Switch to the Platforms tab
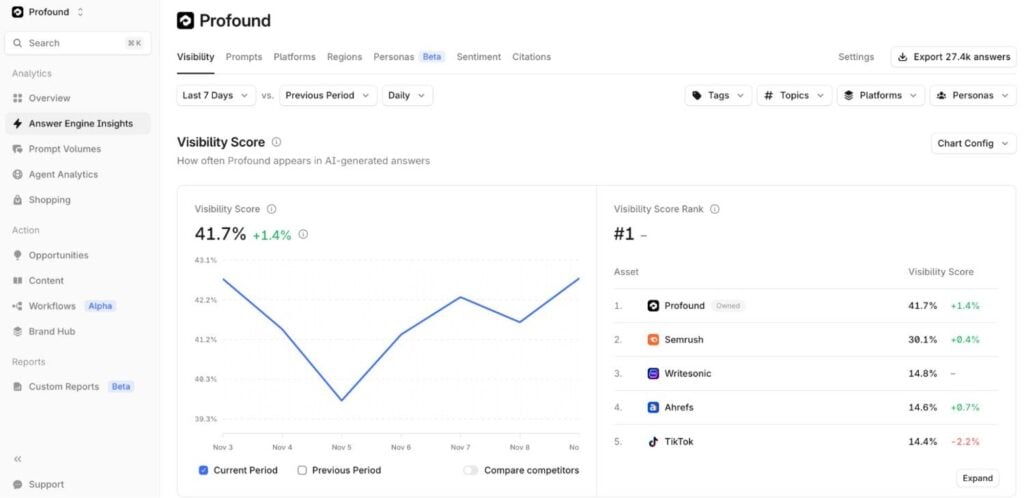Image resolution: width=1024 pixels, height=498 pixels. [x=295, y=57]
